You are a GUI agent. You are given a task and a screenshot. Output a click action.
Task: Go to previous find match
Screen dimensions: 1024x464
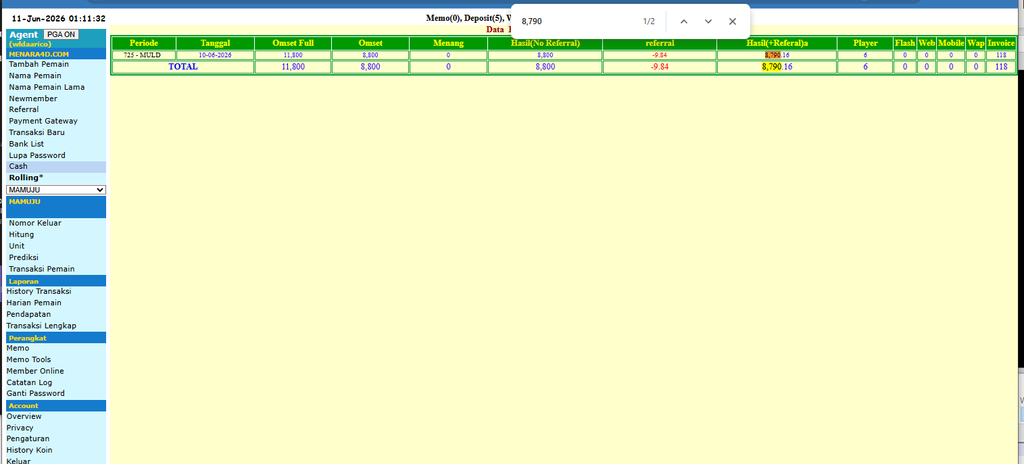684,22
